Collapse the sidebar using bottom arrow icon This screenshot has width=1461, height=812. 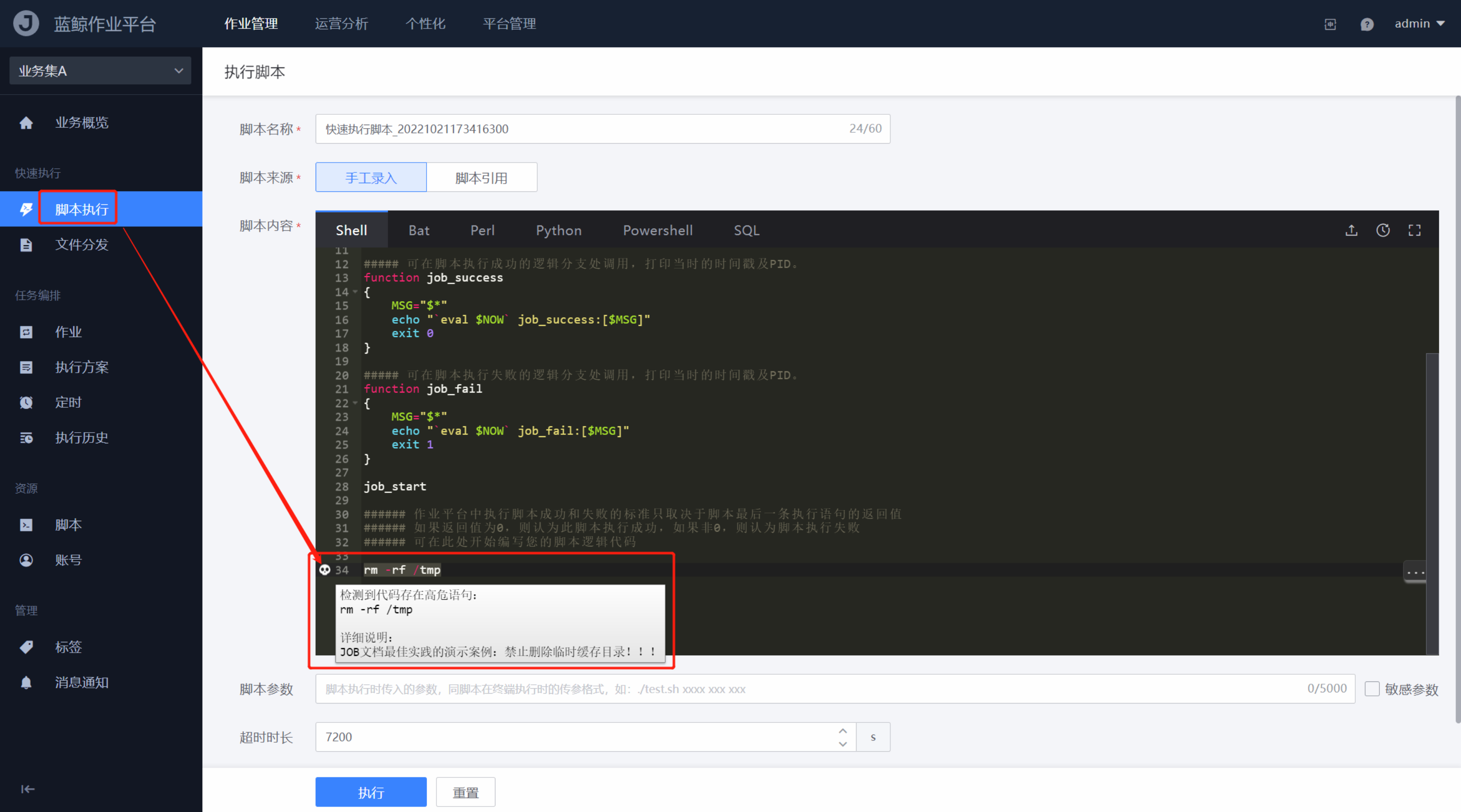coord(27,789)
